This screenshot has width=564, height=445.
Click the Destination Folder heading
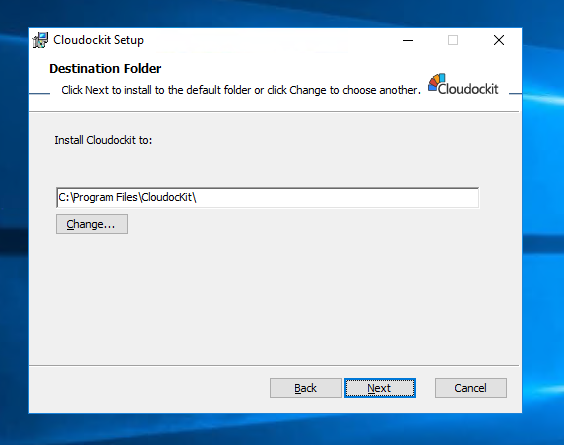[105, 68]
